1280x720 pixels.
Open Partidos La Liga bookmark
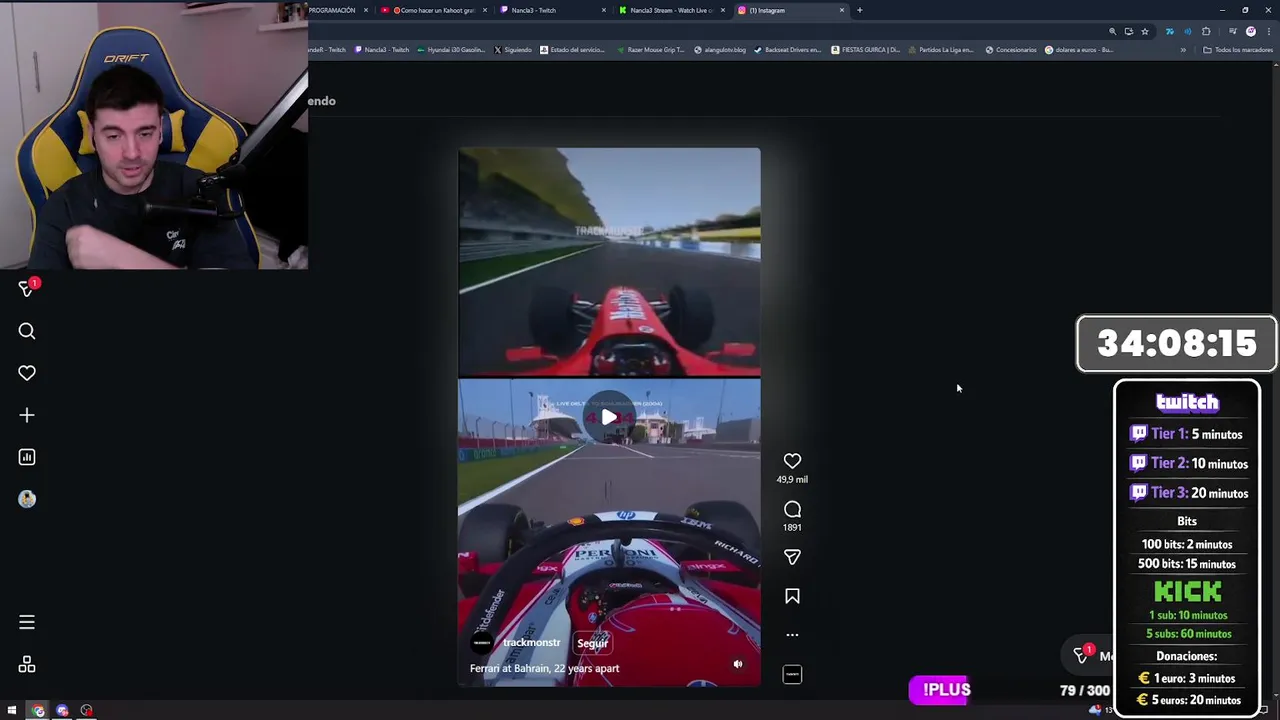click(941, 50)
